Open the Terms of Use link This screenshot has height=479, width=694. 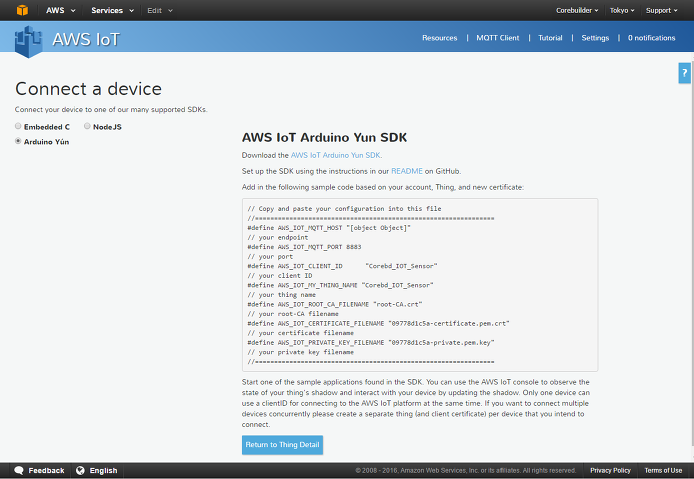pyautogui.click(x=663, y=470)
